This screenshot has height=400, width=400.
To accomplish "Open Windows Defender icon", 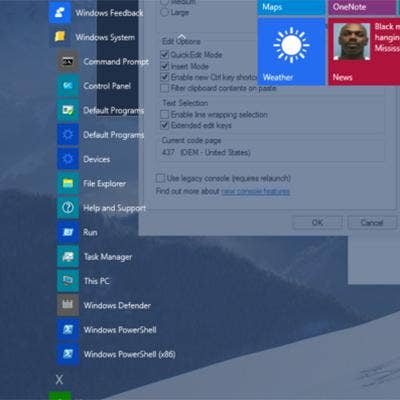I will click(68, 305).
